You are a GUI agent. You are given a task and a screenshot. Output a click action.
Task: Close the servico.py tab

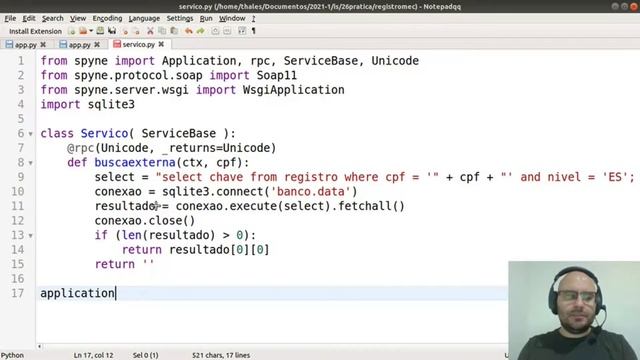[x=161, y=44]
